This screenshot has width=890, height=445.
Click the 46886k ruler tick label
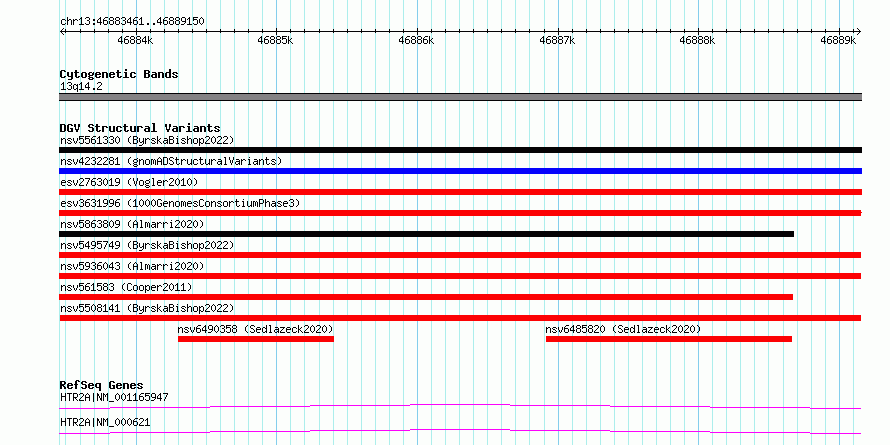(x=417, y=41)
